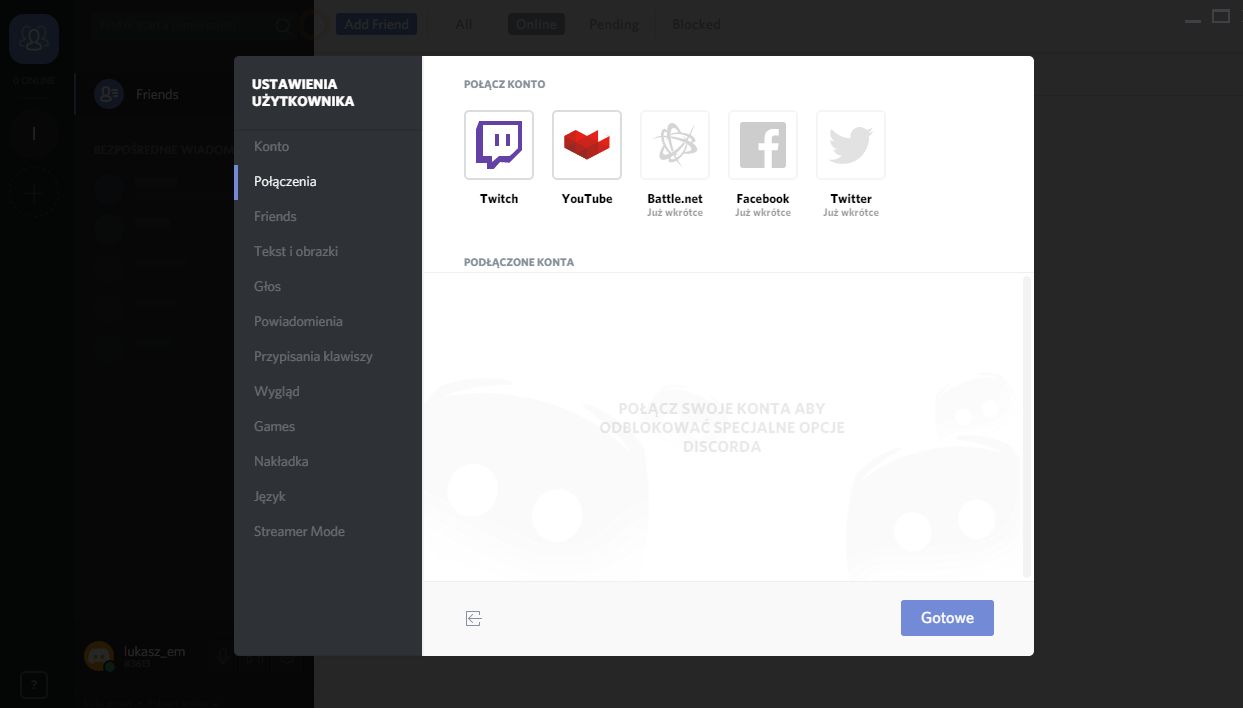This screenshot has width=1243, height=708.
Task: Click the search magnifier icon
Action: pos(284,25)
